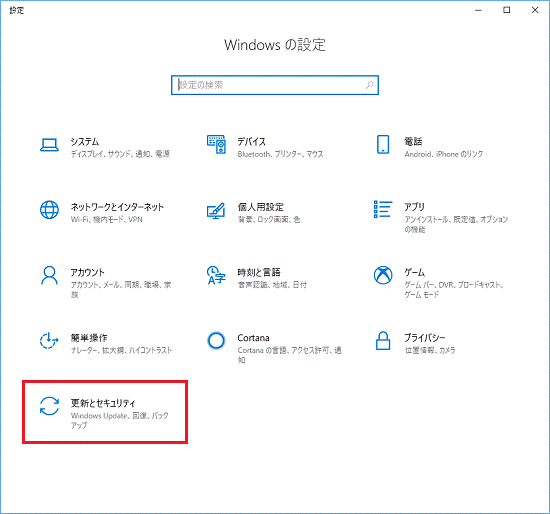Click the 簡単操作 ease of access icon

pyautogui.click(x=49, y=341)
